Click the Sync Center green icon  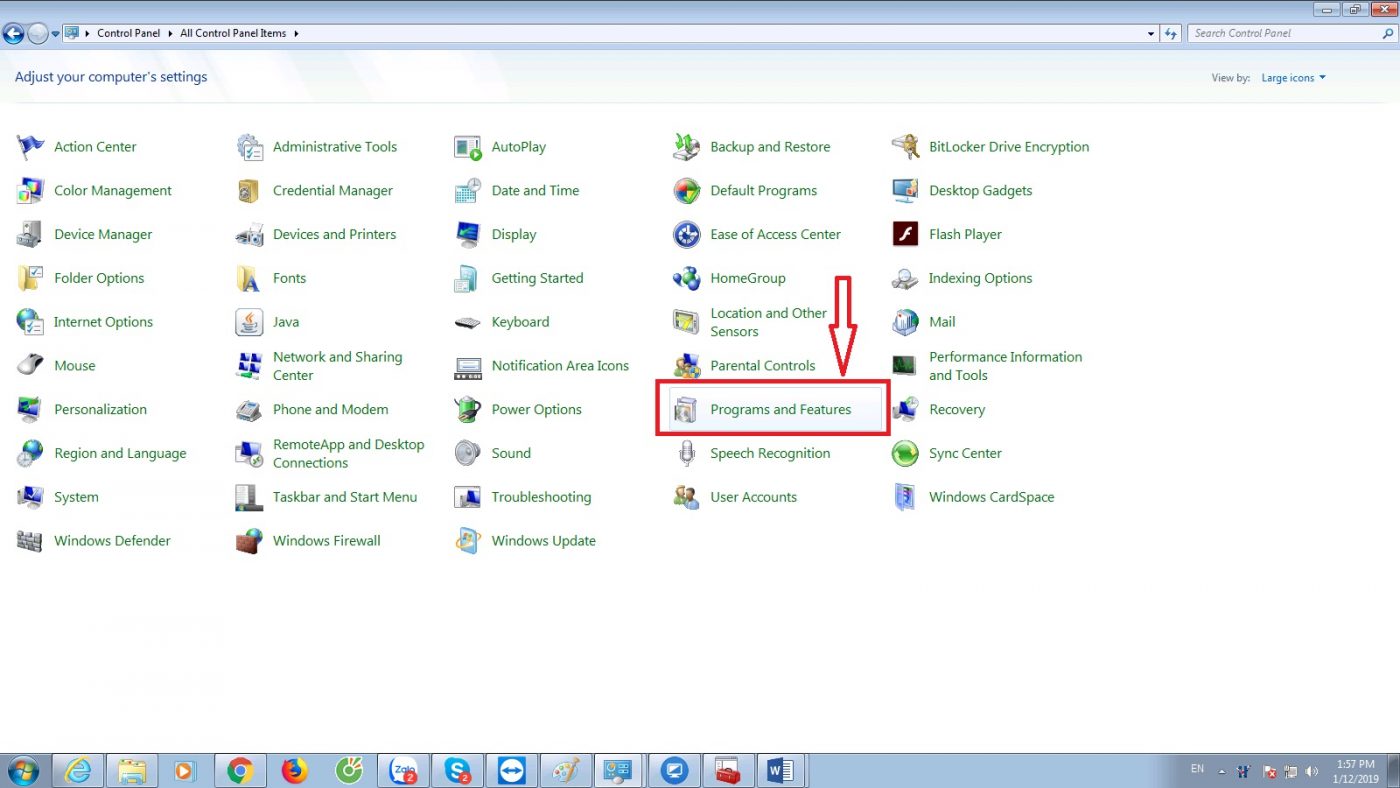point(905,454)
